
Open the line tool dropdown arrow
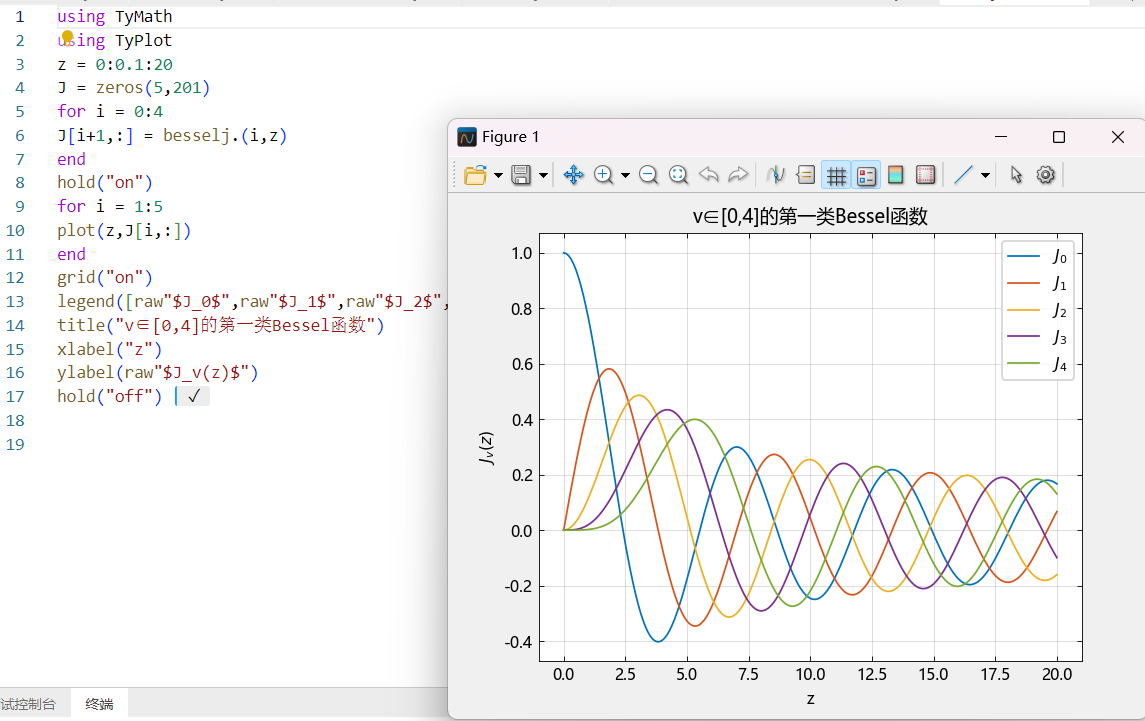pyautogui.click(x=985, y=175)
